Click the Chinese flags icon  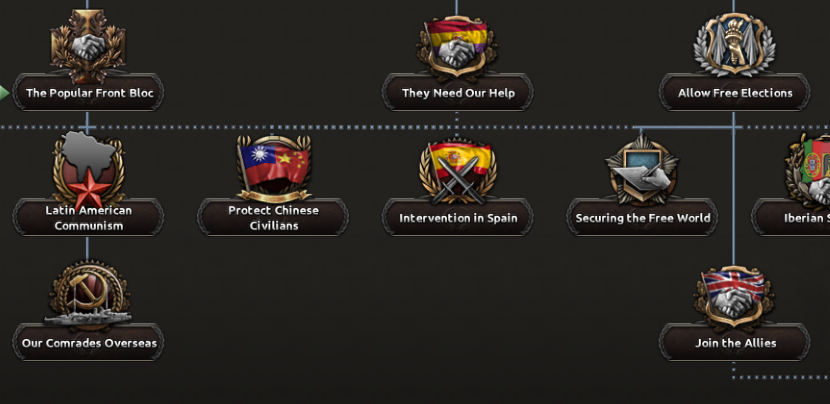tap(274, 168)
